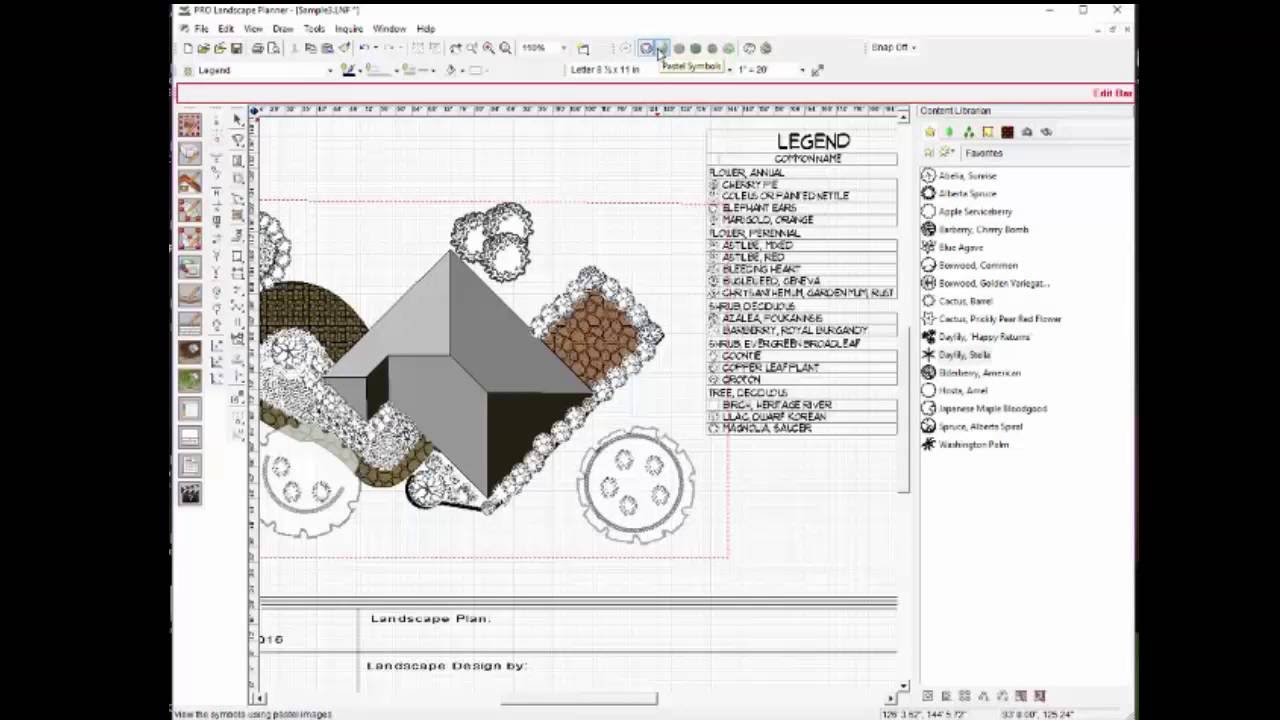Open the Edit menu

point(226,29)
